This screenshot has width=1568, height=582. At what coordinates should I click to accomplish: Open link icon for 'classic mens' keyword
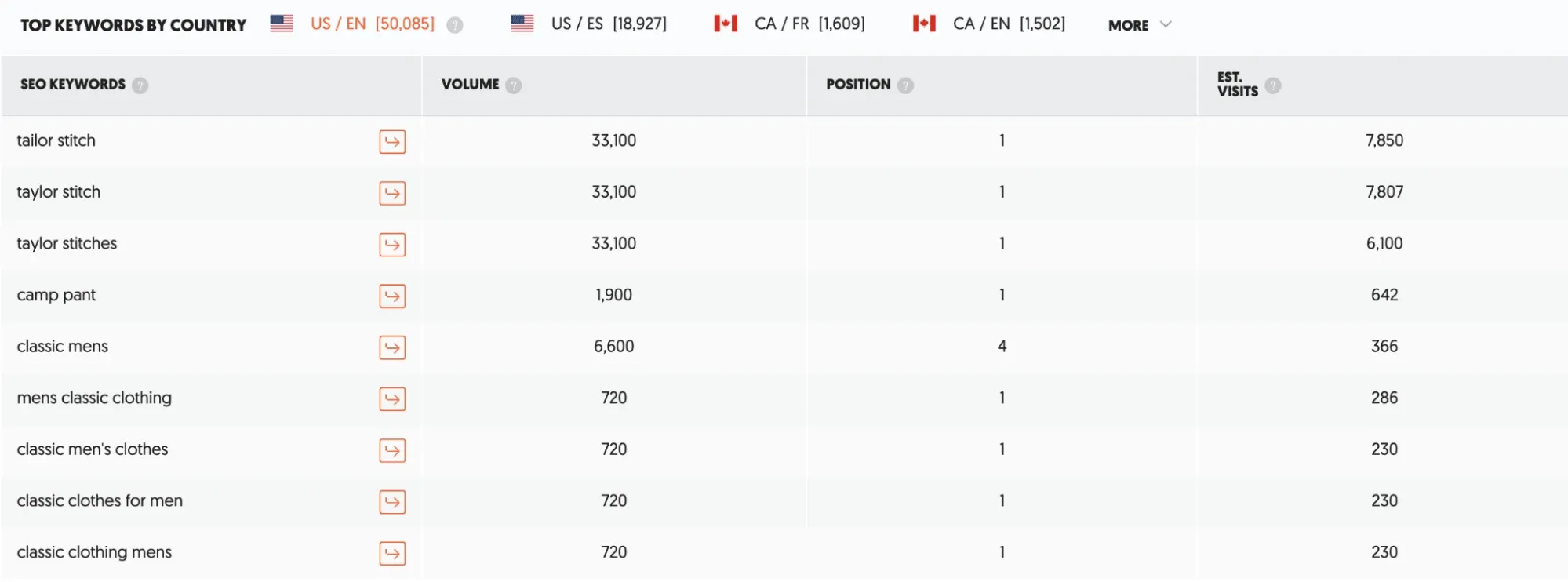(392, 347)
